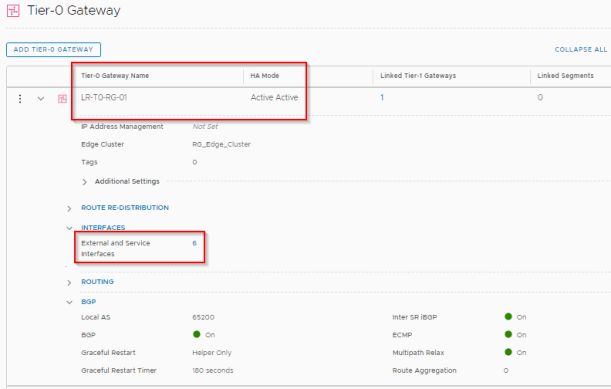The width and height of the screenshot is (611, 389).
Task: Click the Tier-0 Gateway page title icon
Action: click(x=13, y=11)
